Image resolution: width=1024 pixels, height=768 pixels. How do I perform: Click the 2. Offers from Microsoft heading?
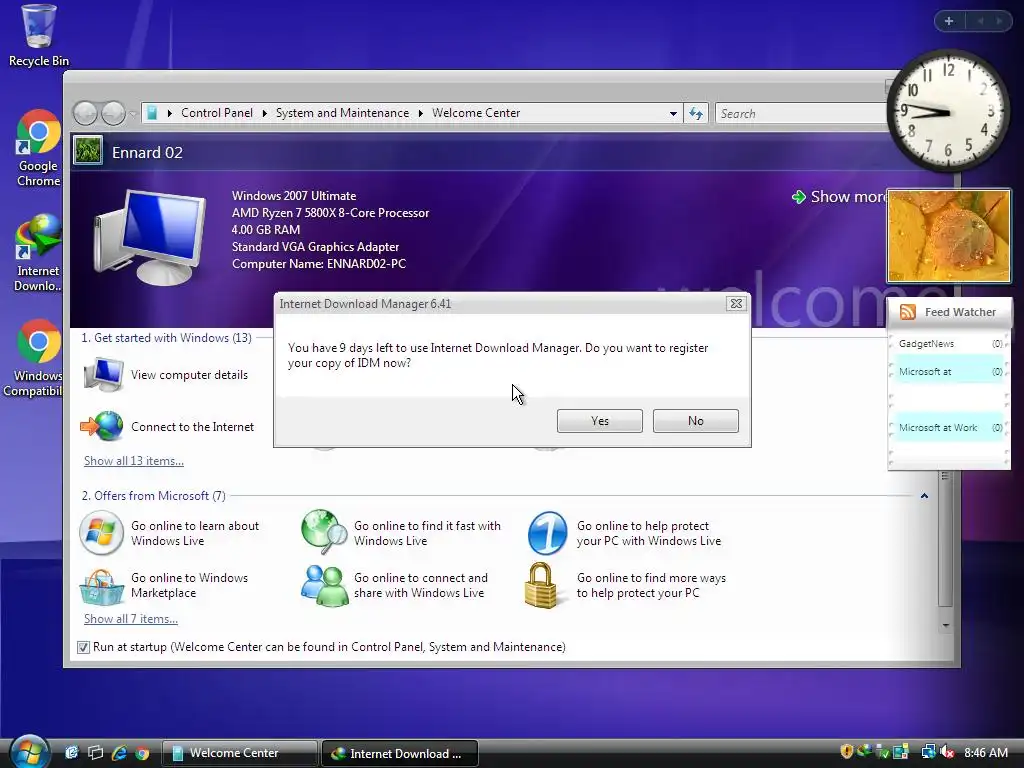pyautogui.click(x=153, y=496)
